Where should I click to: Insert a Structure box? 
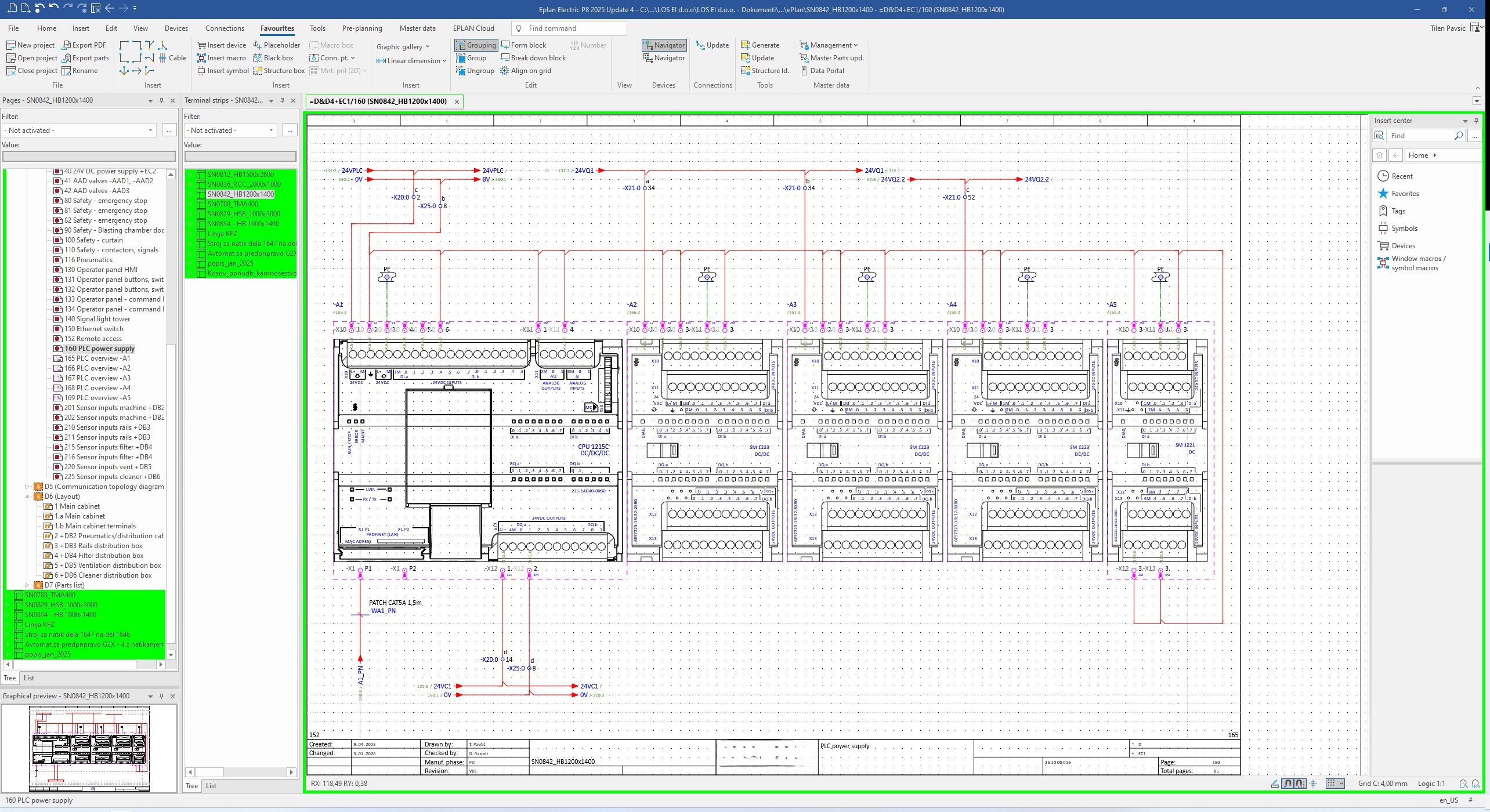point(279,71)
